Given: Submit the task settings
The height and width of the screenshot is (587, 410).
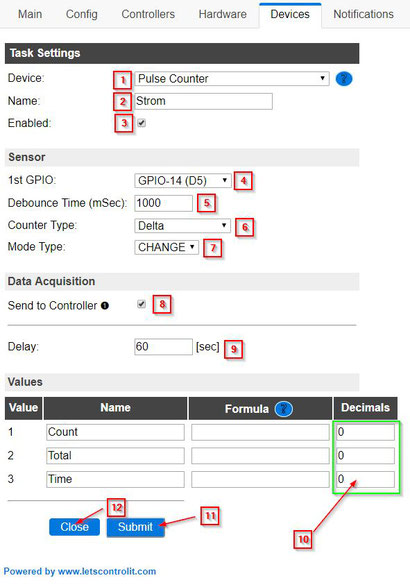Looking at the screenshot, I should point(136,527).
